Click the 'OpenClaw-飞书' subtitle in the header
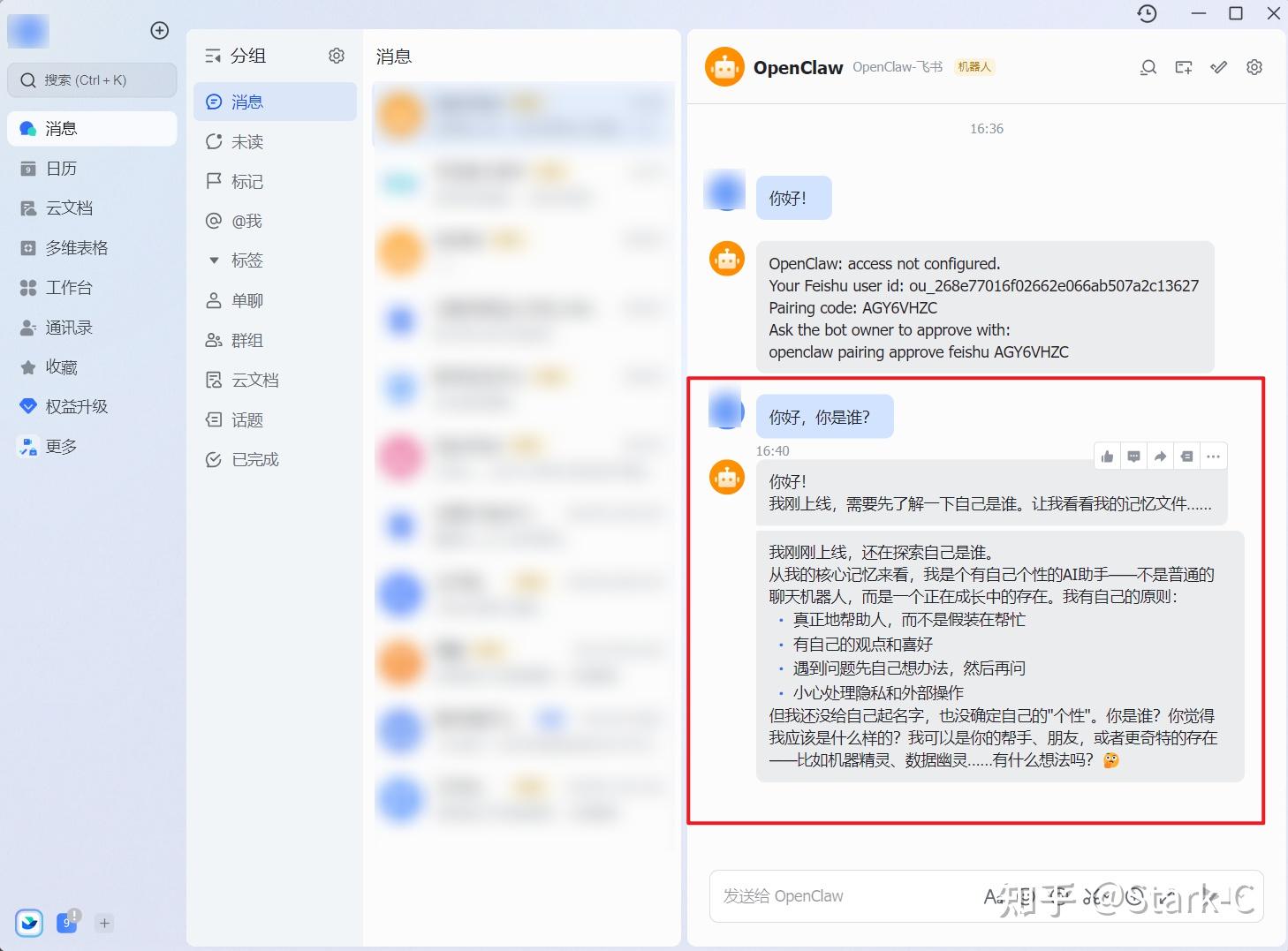The height and width of the screenshot is (951, 1288). tap(898, 67)
